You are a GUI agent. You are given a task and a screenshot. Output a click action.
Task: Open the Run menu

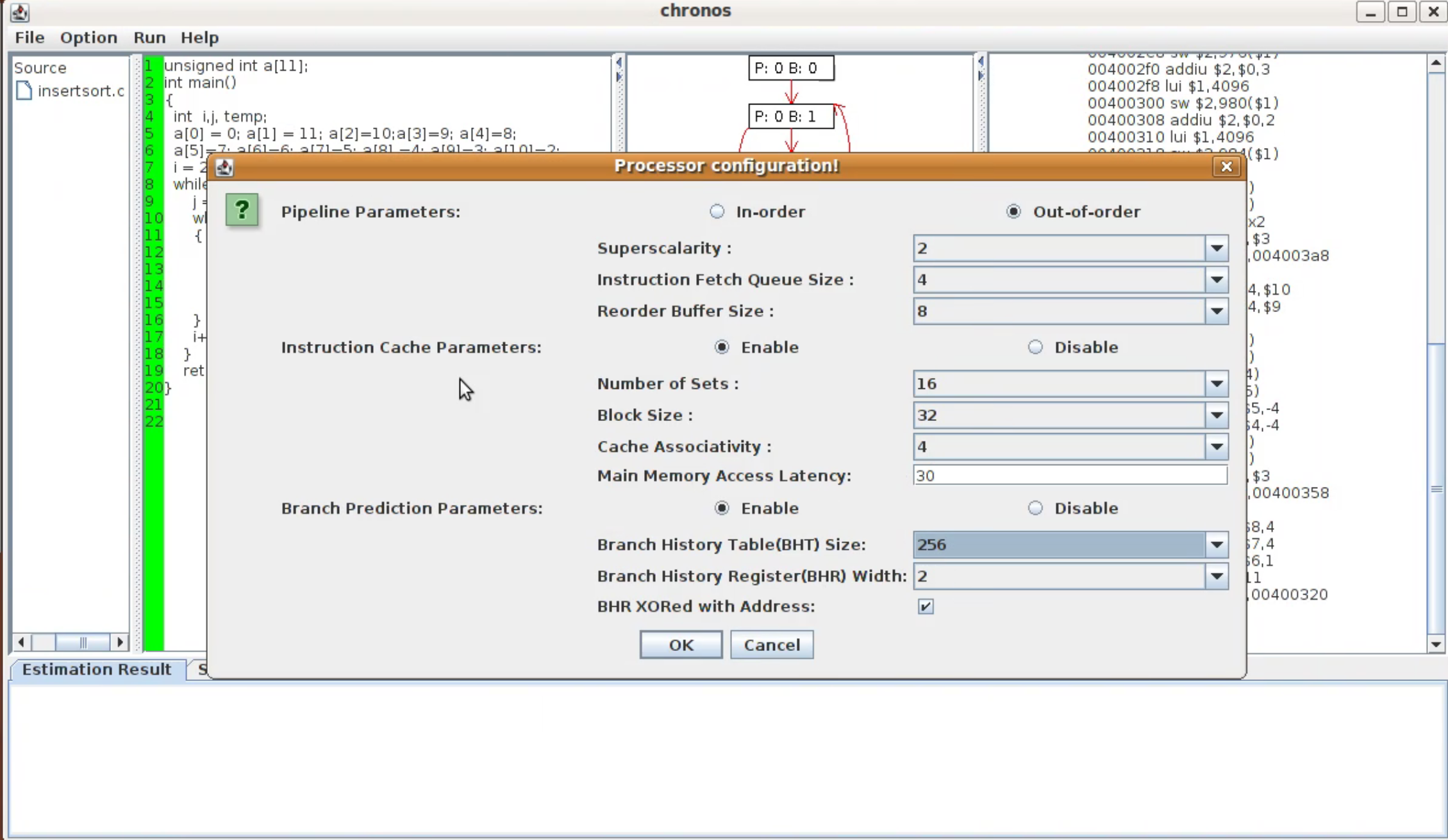(x=148, y=37)
